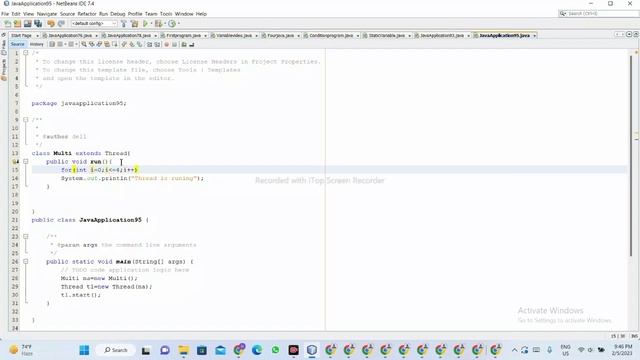Click the Profile Project toolbar icon
The width and height of the screenshot is (640, 360).
pos(172,24)
